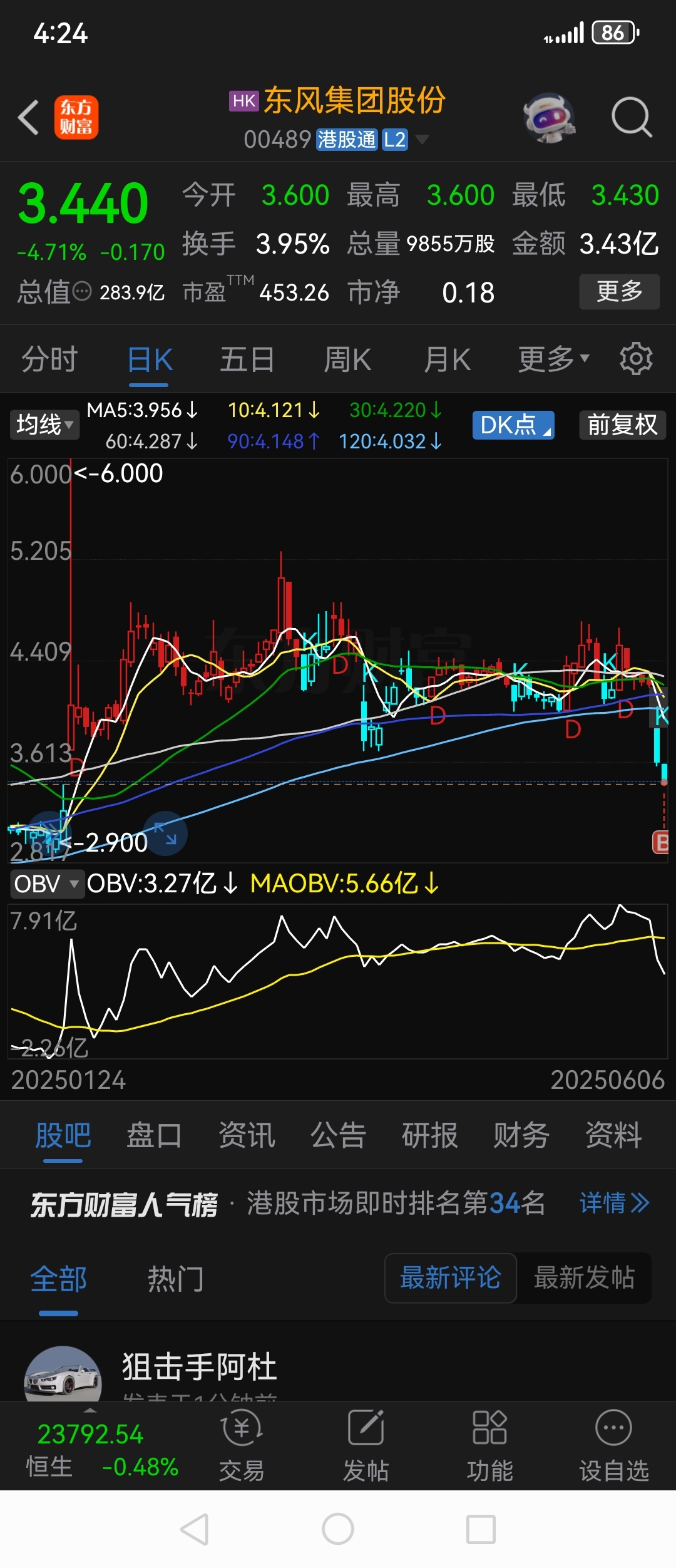Switch to 日K chart tab
Image resolution: width=676 pixels, height=1568 pixels.
(x=150, y=359)
